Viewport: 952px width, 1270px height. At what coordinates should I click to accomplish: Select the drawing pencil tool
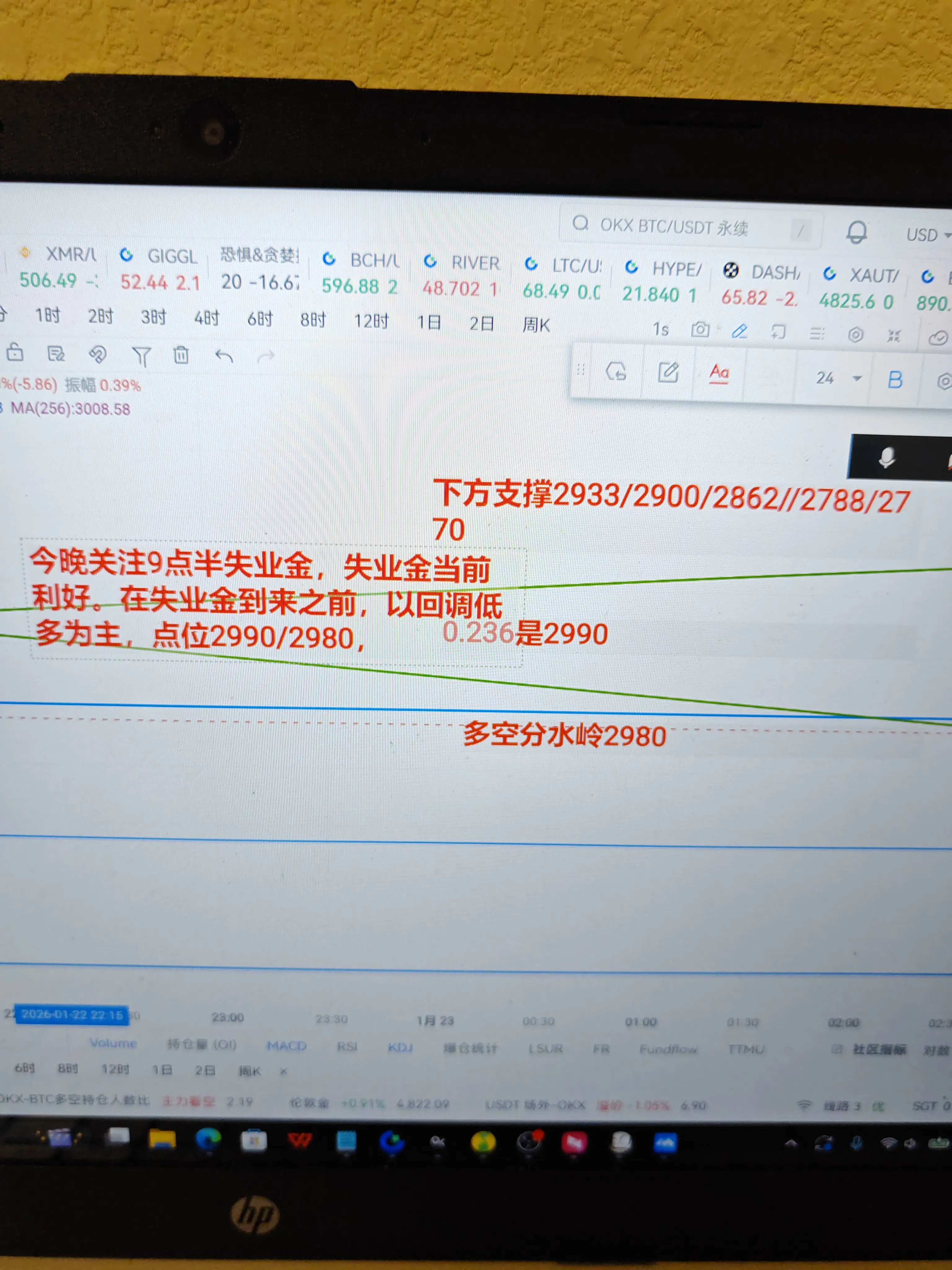point(740,332)
